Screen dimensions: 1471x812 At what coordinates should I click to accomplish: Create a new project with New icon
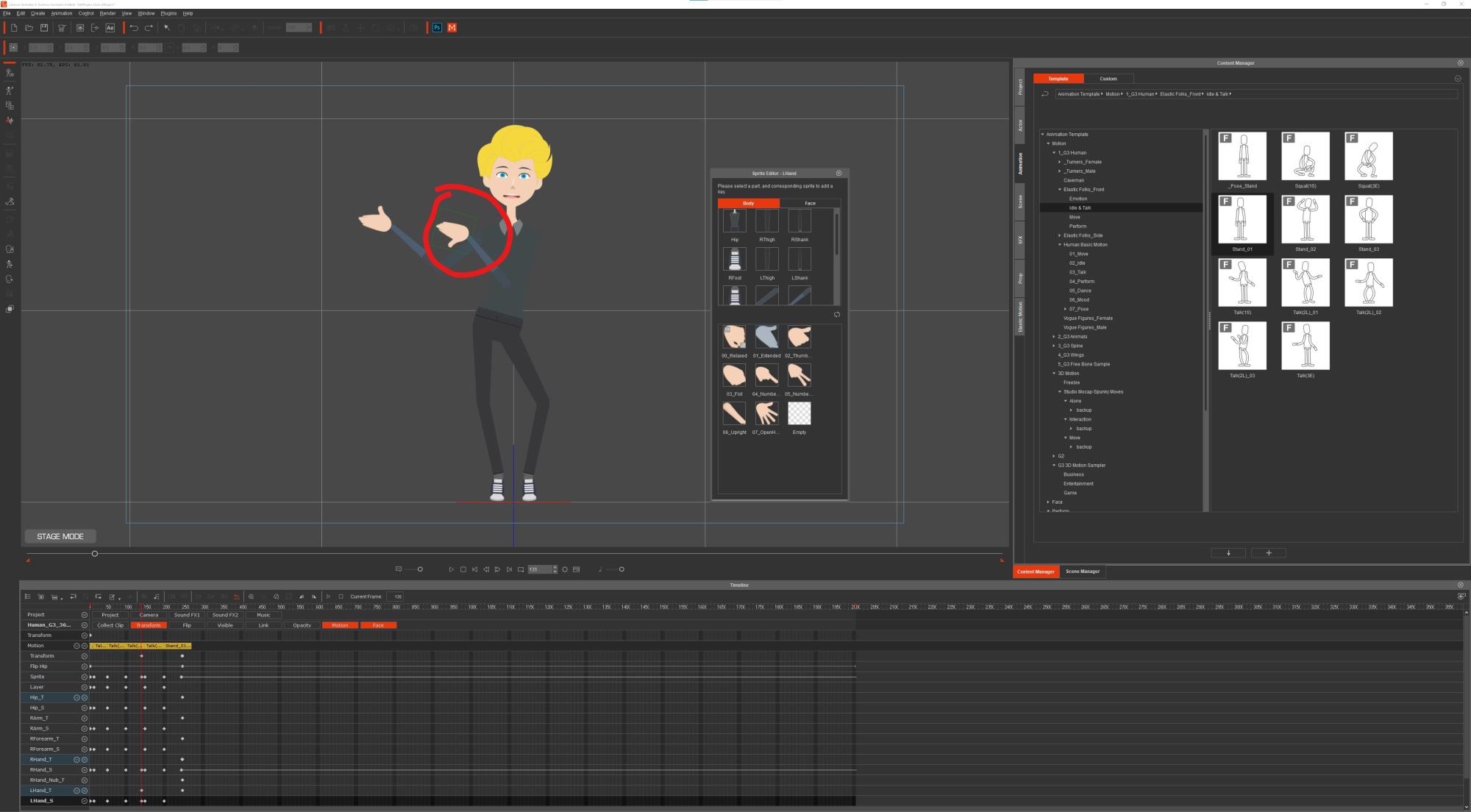[x=14, y=28]
